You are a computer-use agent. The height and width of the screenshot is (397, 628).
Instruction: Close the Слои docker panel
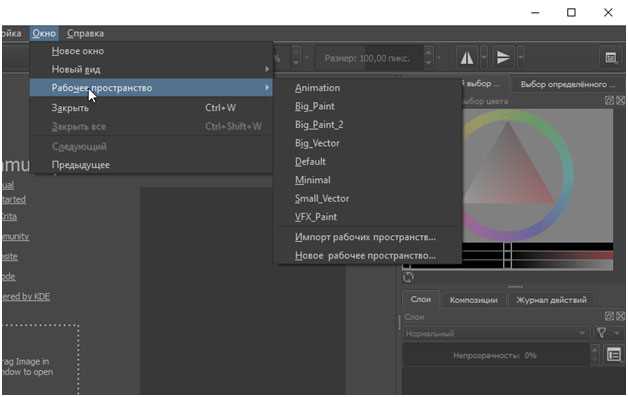click(x=620, y=316)
